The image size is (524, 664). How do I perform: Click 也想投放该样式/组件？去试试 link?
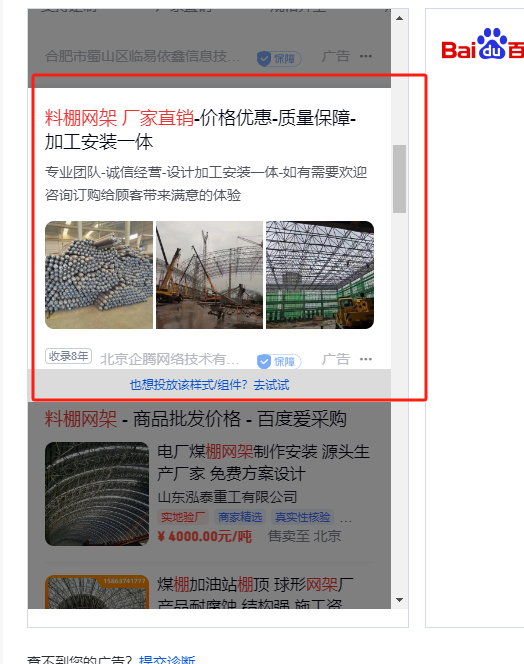point(209,385)
